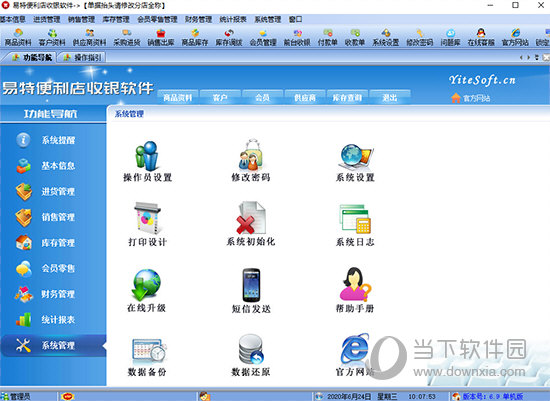Viewport: 550px width, 401px height.
Task: Open 基本信息 menu in menu bar
Action: (12, 19)
